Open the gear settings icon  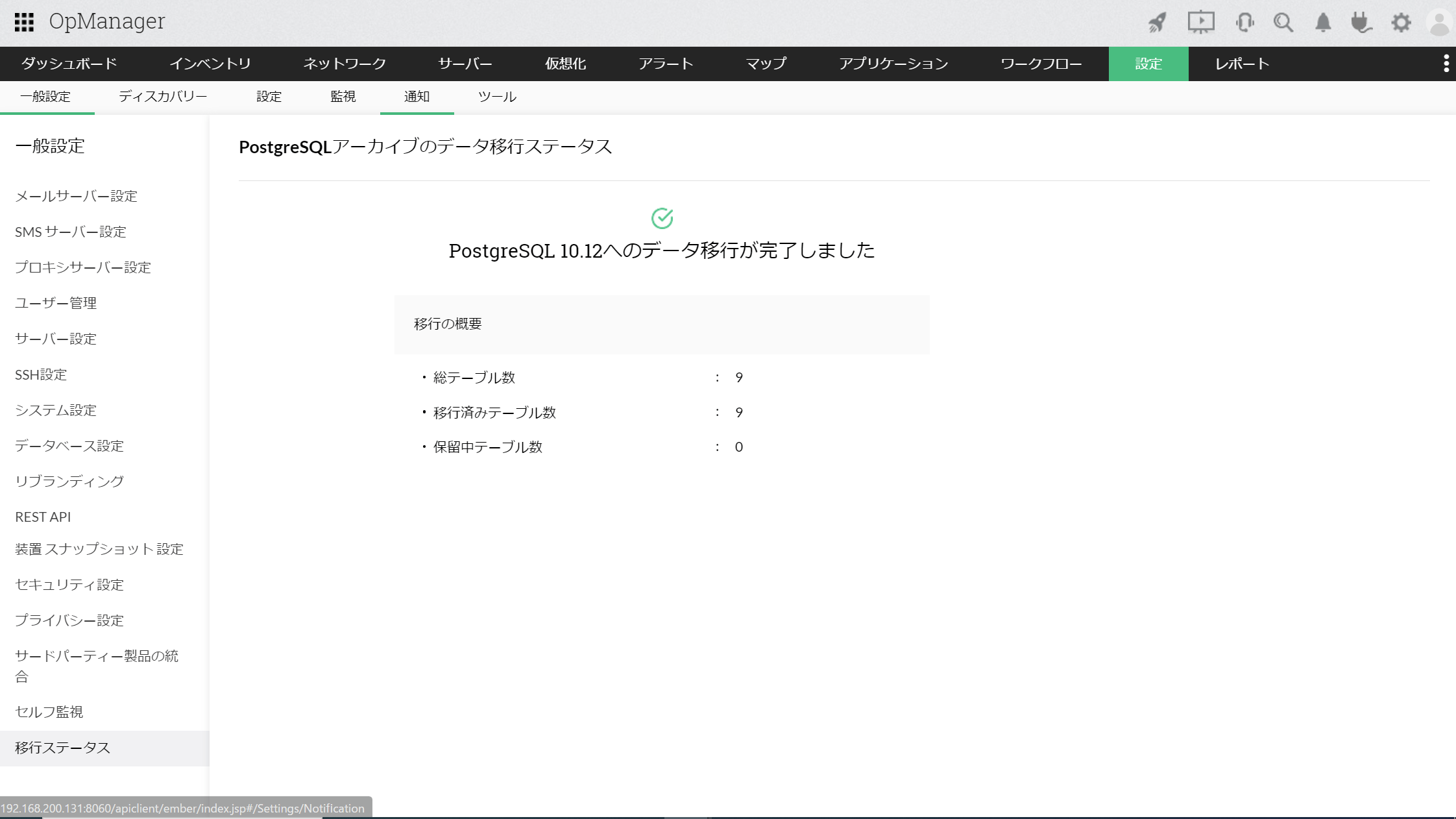(1401, 23)
